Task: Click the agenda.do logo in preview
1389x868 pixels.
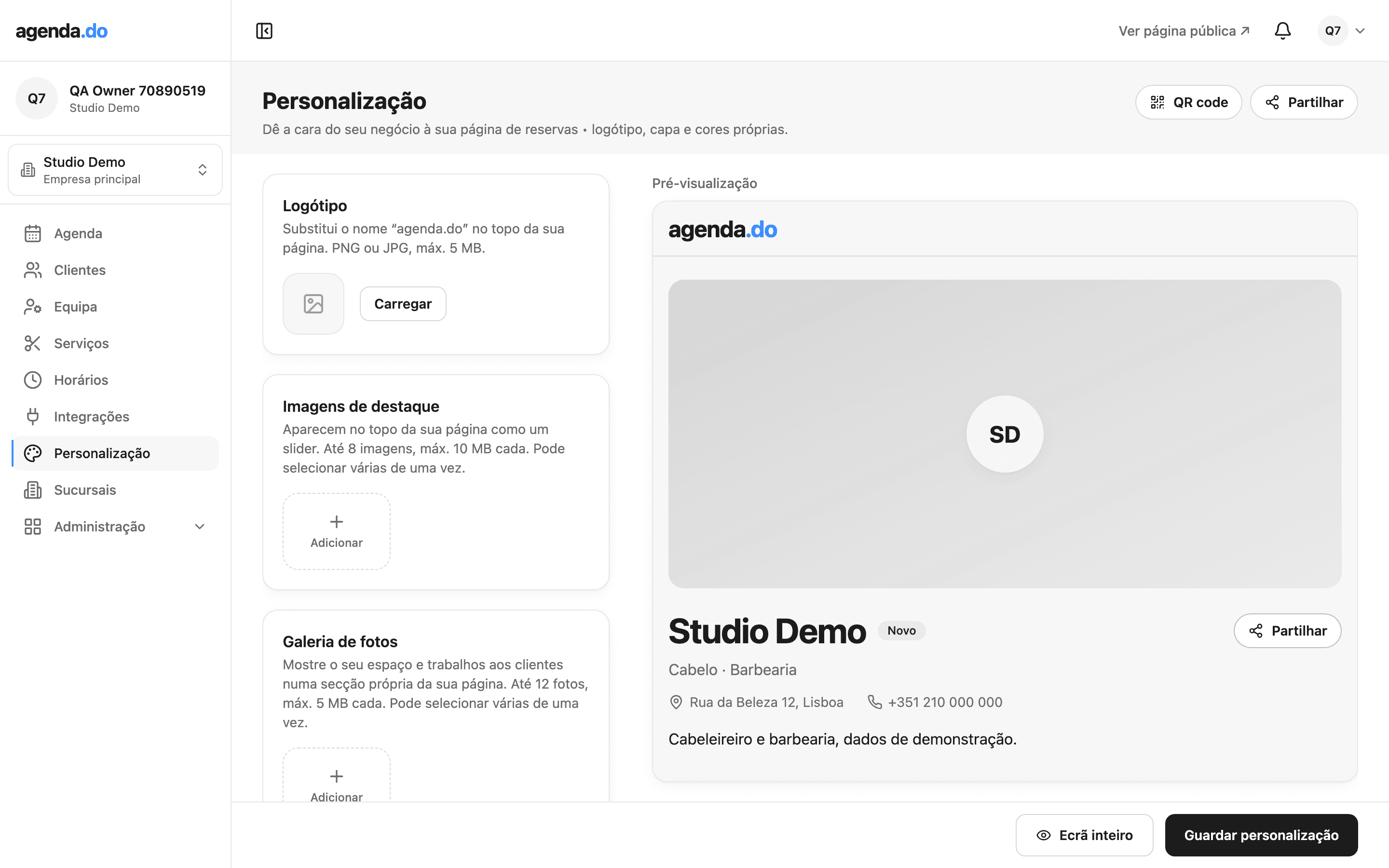Action: tap(722, 229)
